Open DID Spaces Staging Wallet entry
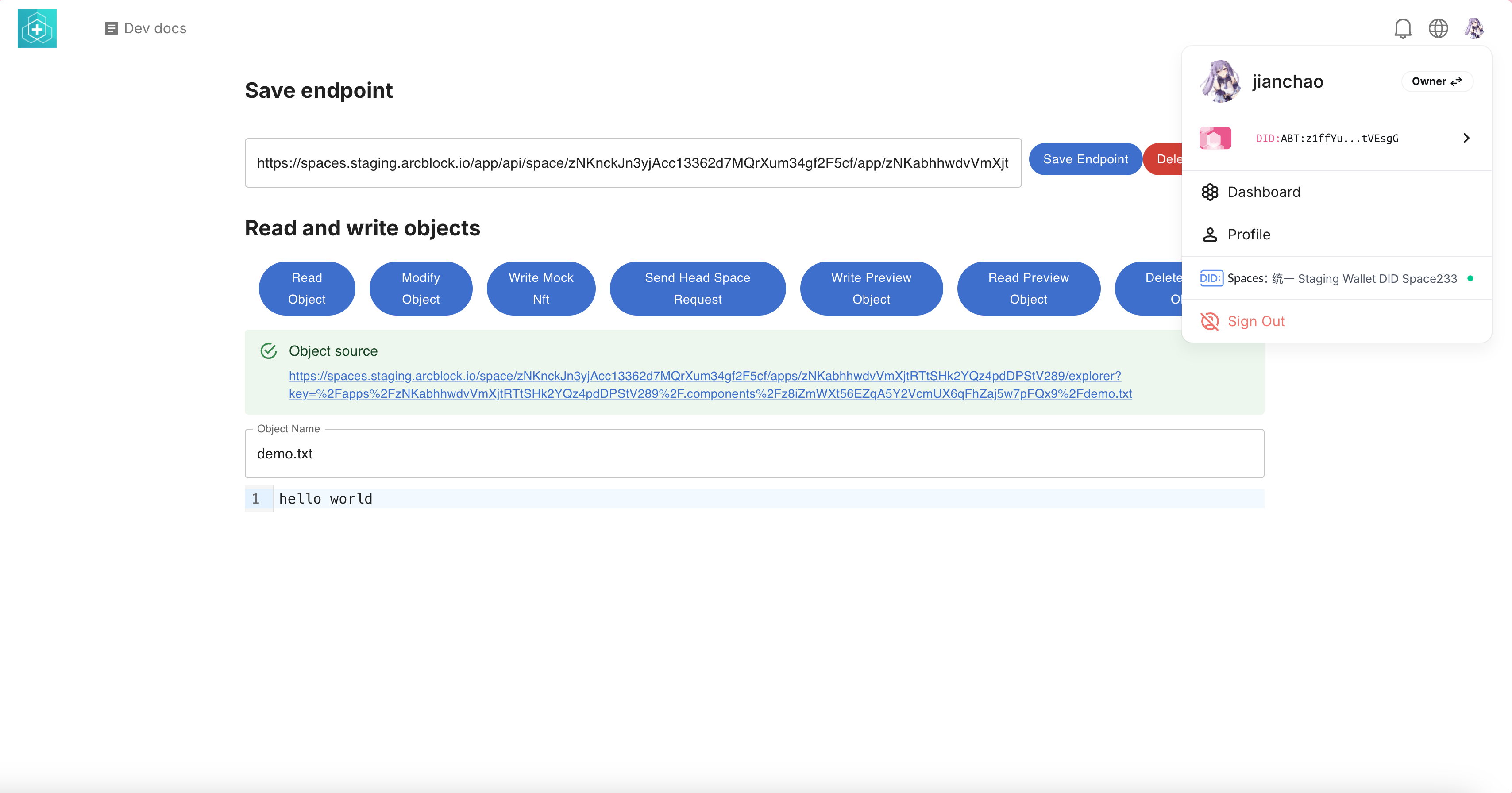This screenshot has height=793, width=1512. [x=1342, y=278]
